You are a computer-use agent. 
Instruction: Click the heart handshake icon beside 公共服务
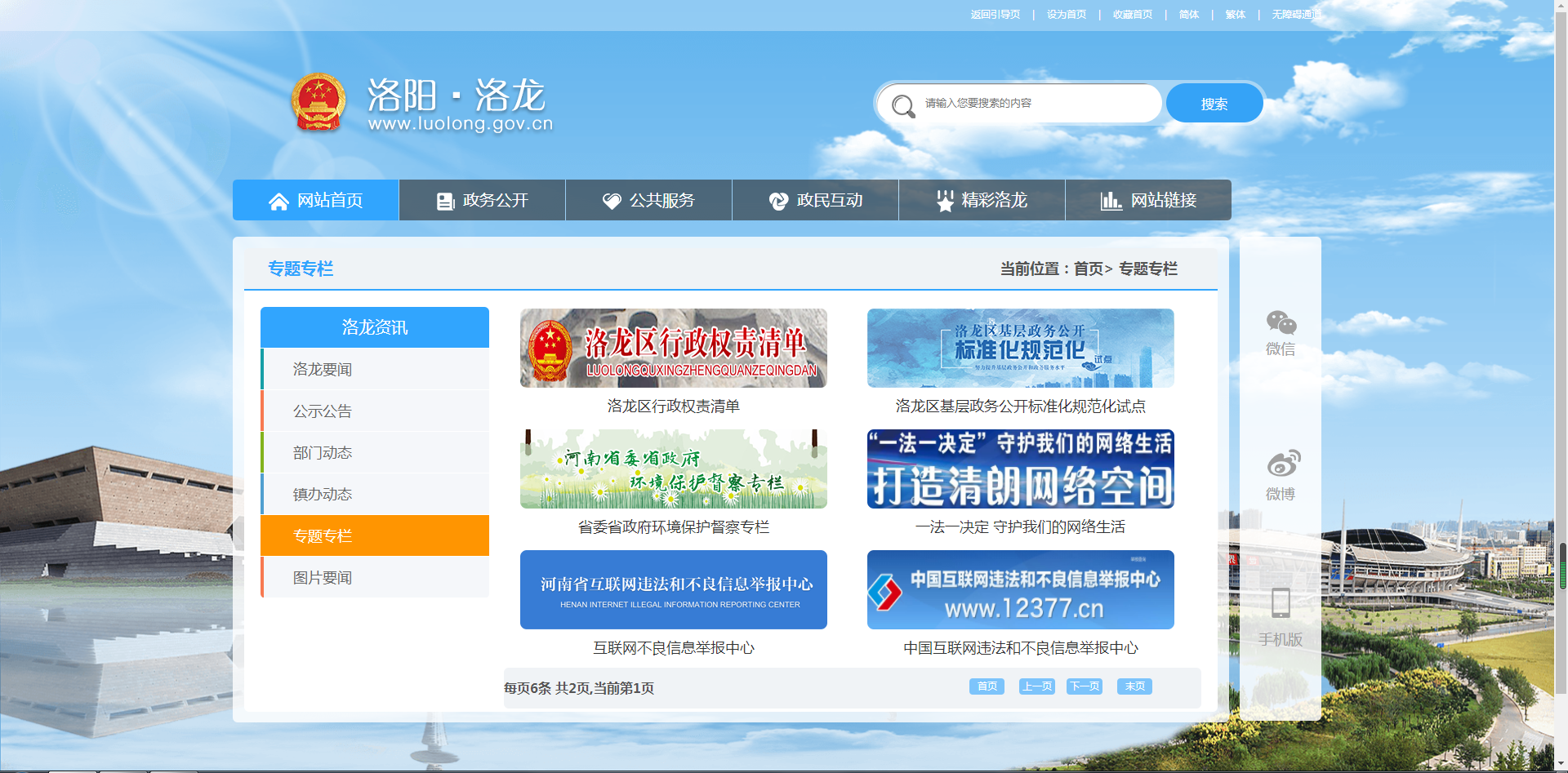click(x=612, y=202)
